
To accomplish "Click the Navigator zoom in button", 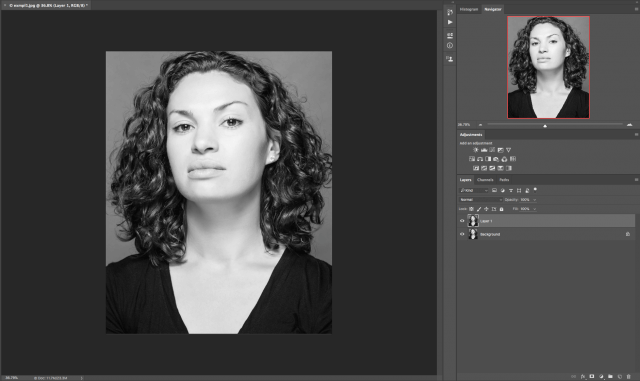I will point(629,125).
